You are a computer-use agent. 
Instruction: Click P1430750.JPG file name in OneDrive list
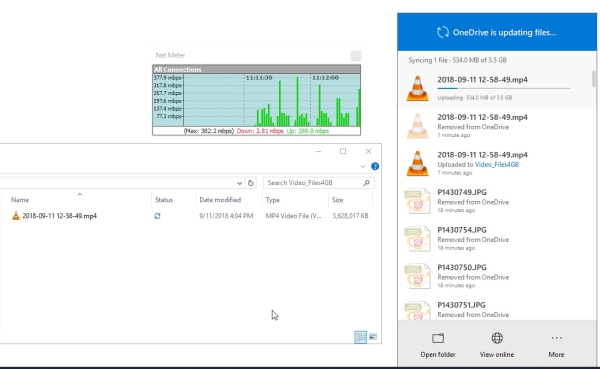click(462, 268)
